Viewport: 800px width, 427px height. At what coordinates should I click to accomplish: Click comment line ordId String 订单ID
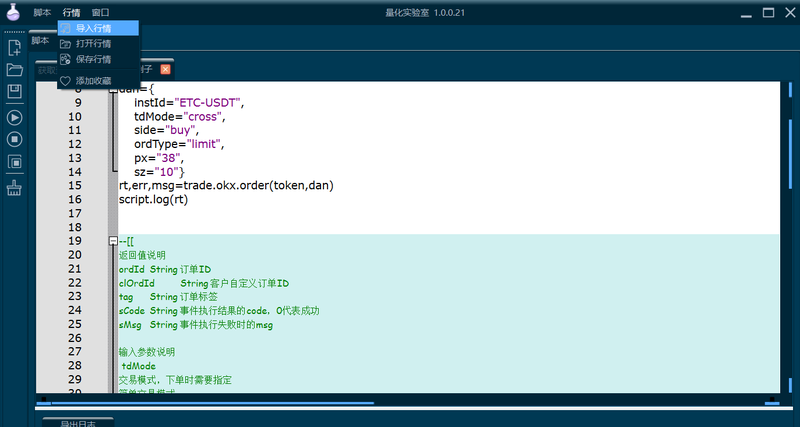[164, 269]
